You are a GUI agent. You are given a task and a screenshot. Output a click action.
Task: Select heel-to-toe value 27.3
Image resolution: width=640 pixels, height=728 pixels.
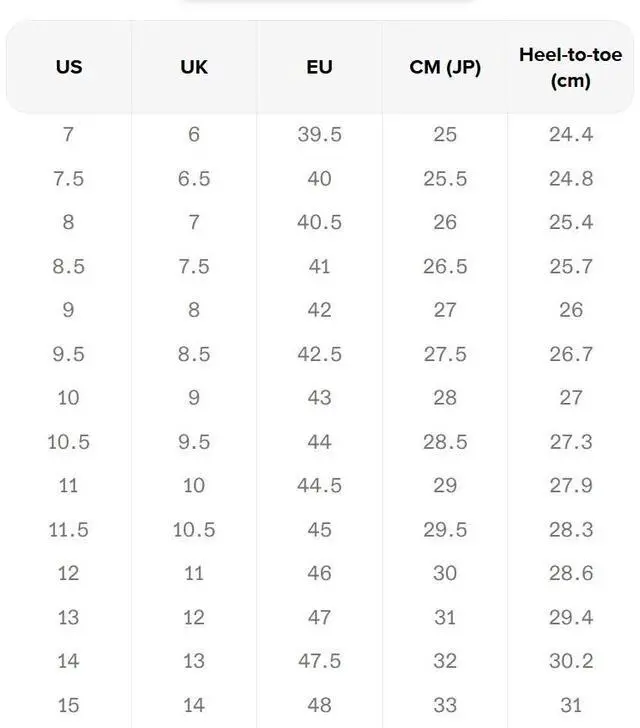point(570,442)
